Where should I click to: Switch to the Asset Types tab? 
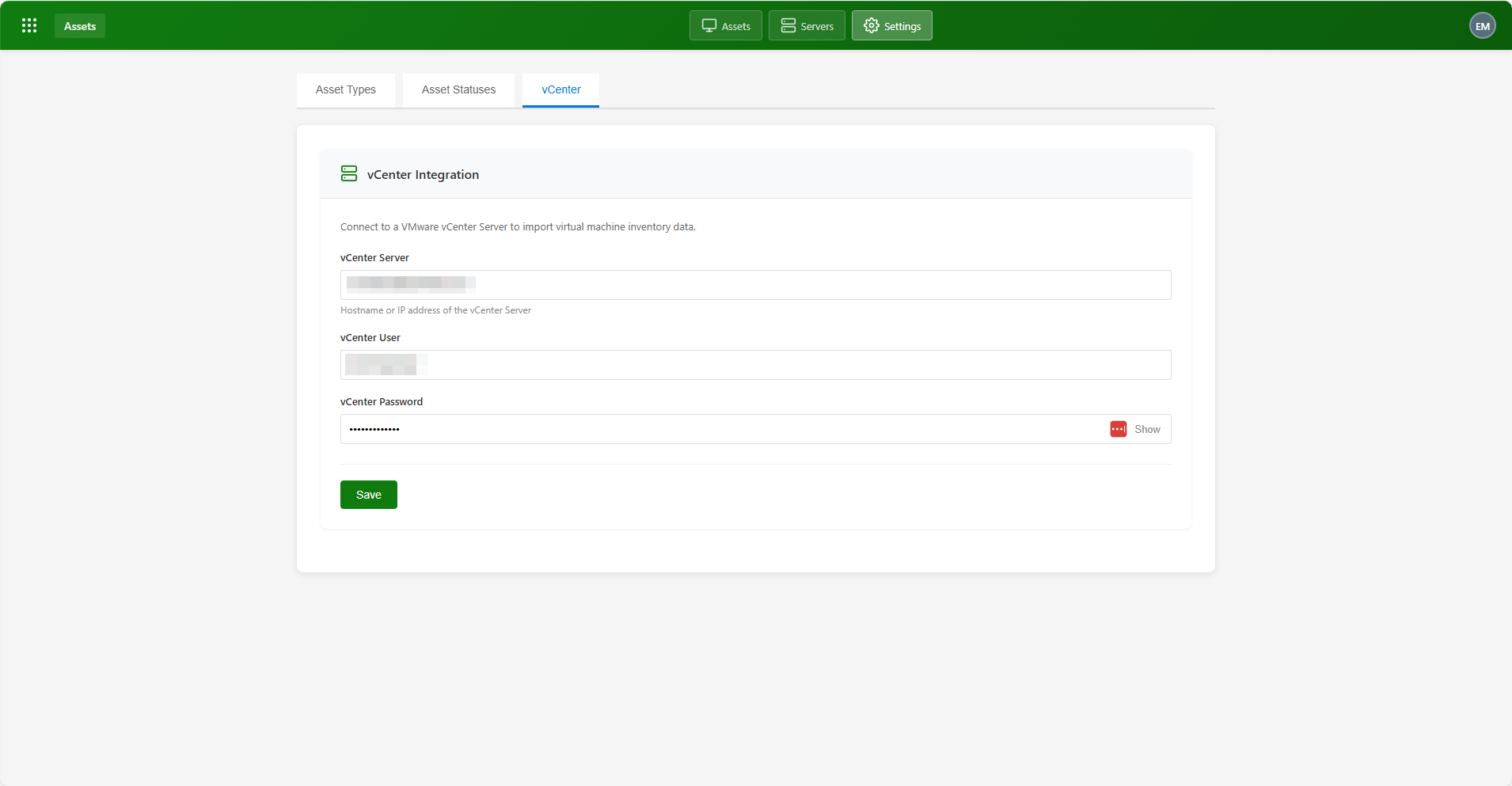[x=346, y=89]
